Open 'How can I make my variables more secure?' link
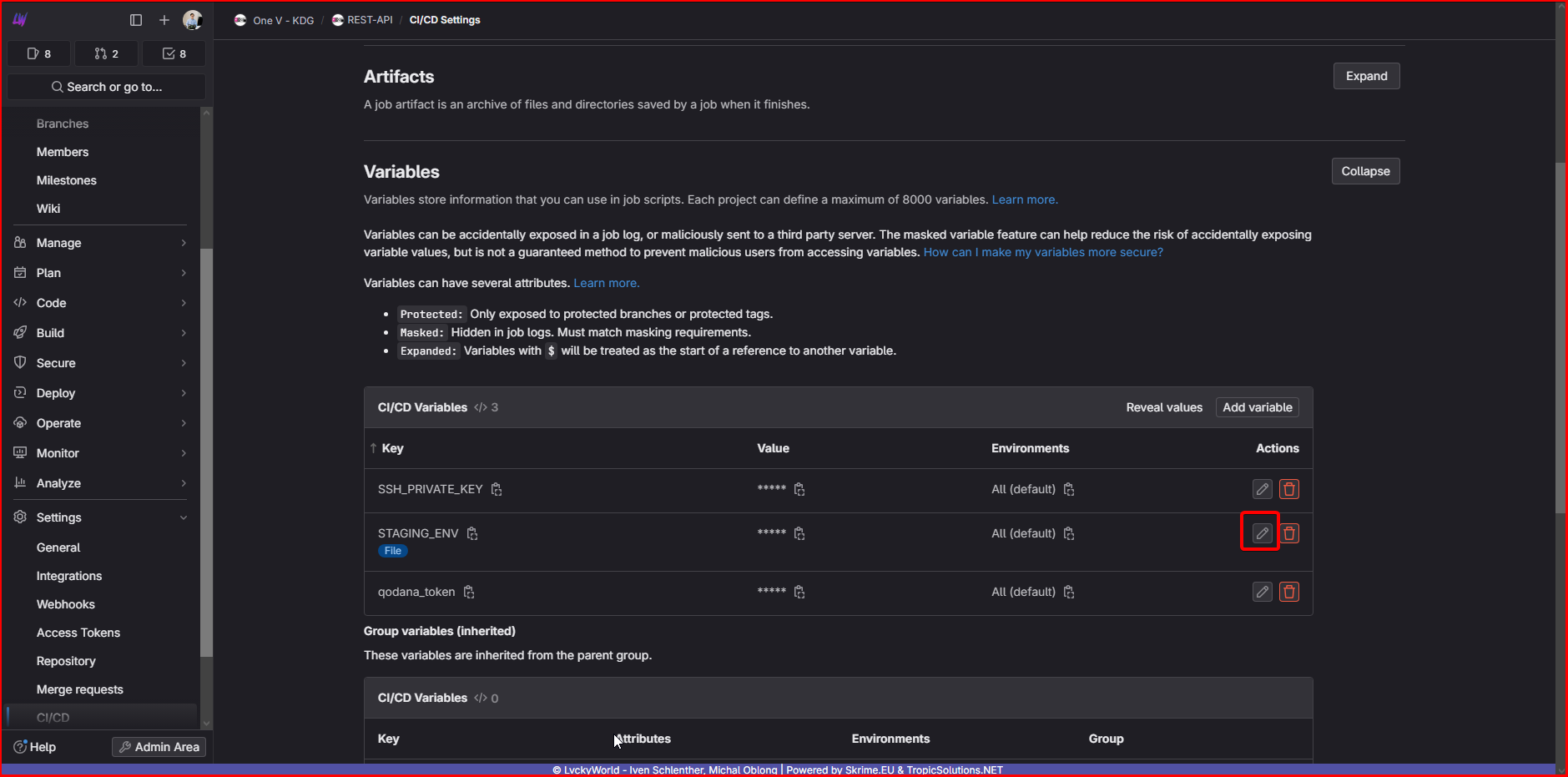Image resolution: width=1568 pixels, height=777 pixels. pyautogui.click(x=1042, y=252)
